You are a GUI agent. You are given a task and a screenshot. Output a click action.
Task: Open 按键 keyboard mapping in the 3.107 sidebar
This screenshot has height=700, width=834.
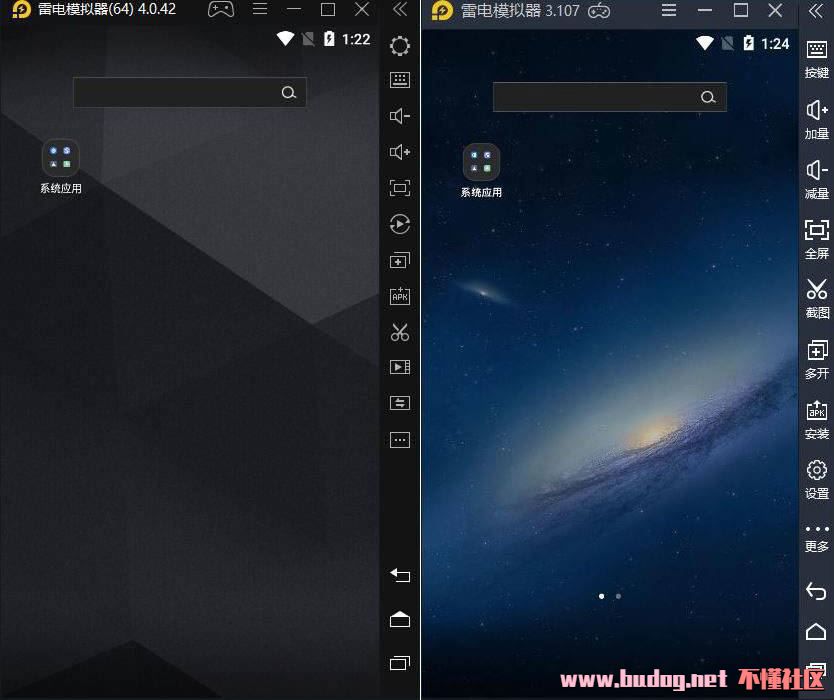tap(816, 59)
